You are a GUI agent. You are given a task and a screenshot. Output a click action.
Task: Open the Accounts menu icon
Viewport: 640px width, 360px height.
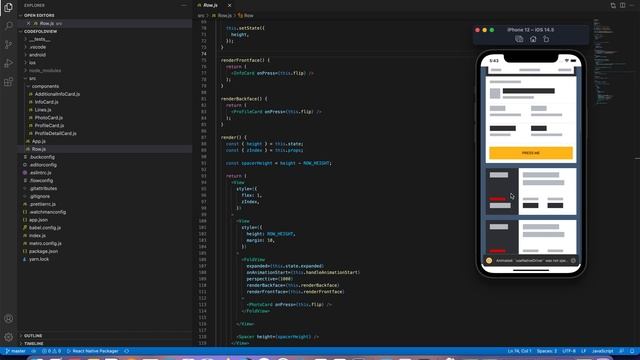pyautogui.click(x=8, y=319)
